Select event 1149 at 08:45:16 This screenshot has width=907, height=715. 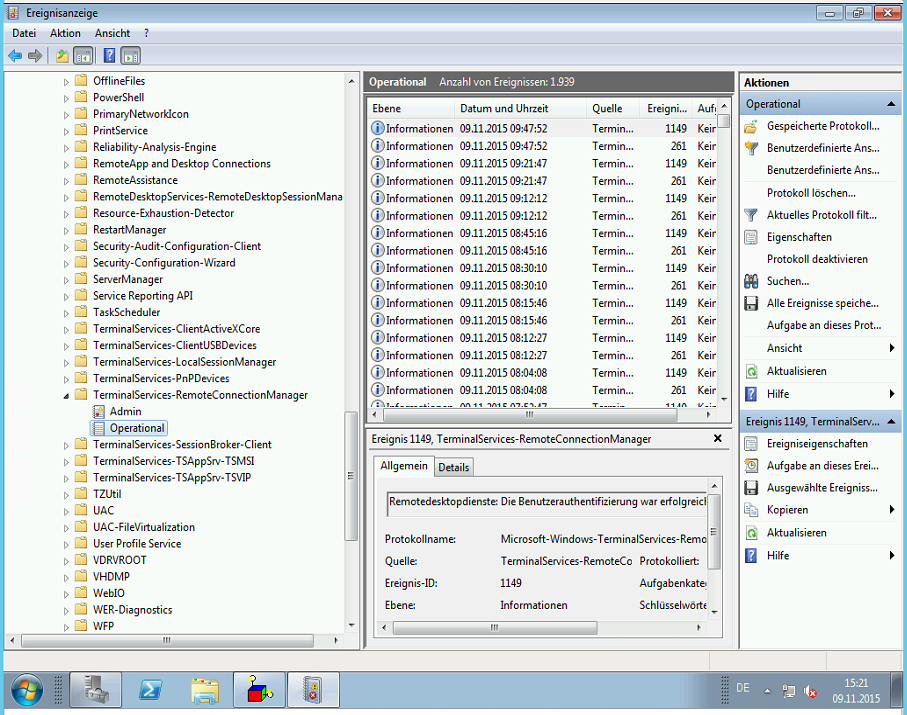point(542,233)
